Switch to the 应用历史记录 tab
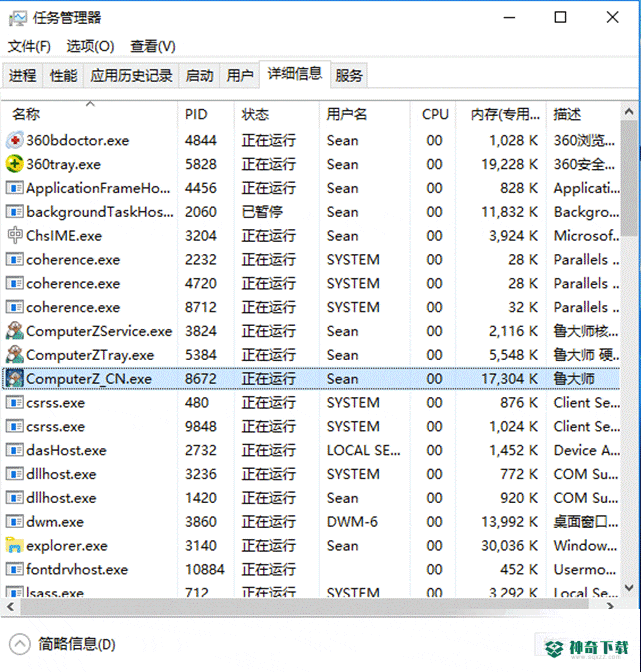641x672 pixels. tap(131, 76)
